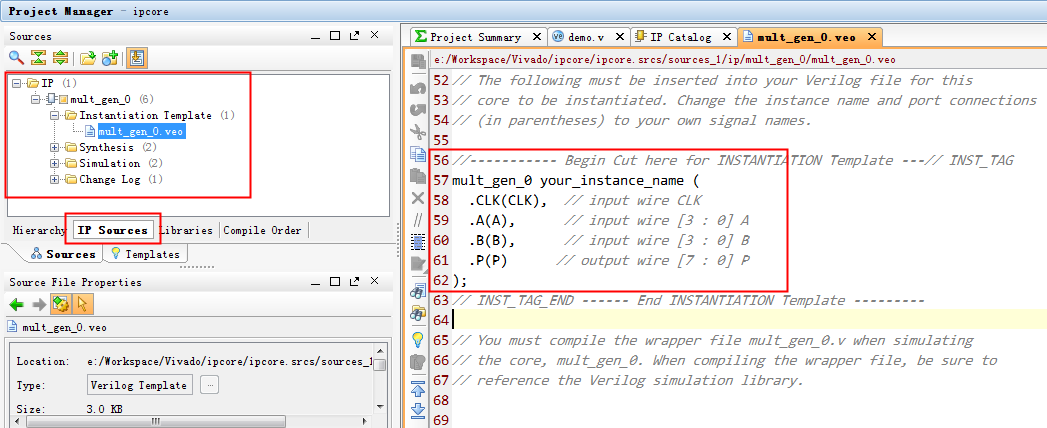Toggle the highlighted rightmost Sources toolbar button

(x=136, y=58)
